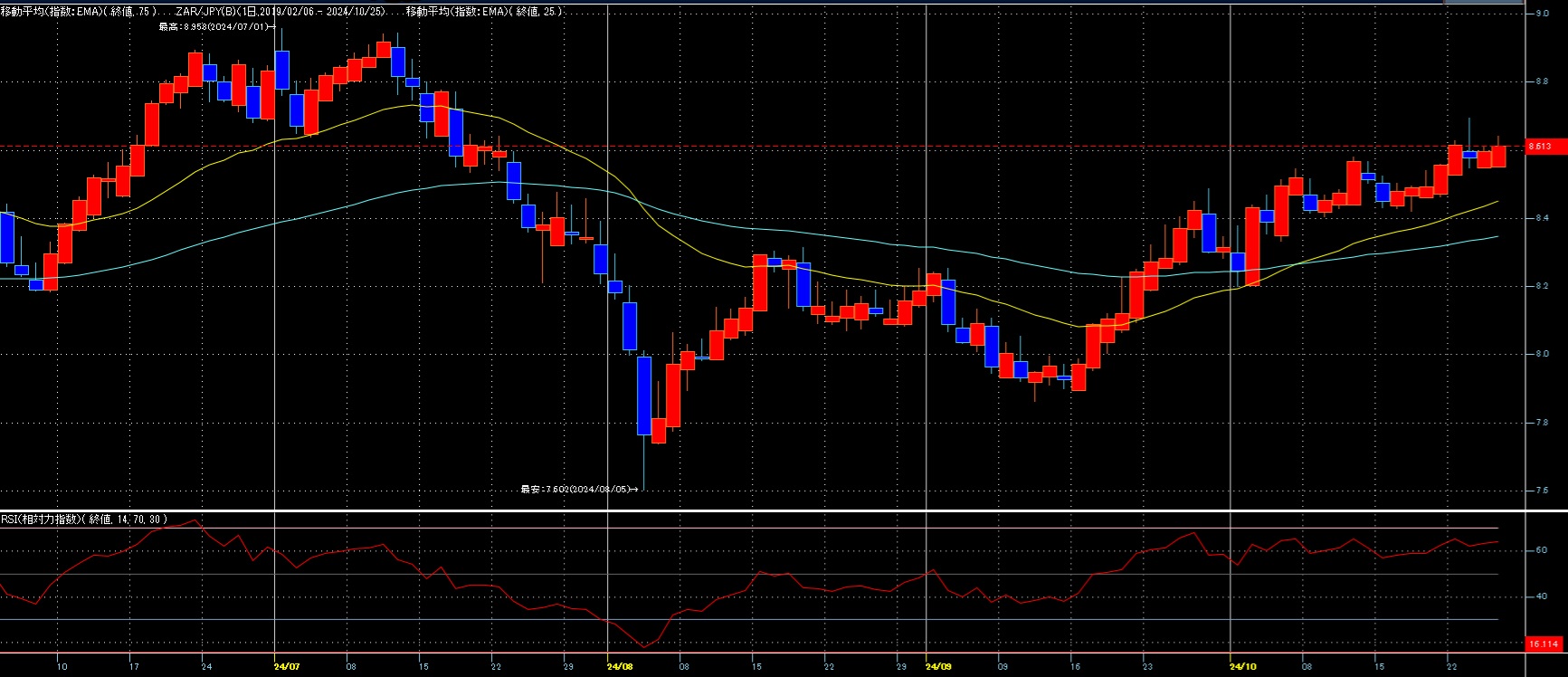
Task: Click the 60 level on RSI scale
Action: coord(1541,550)
